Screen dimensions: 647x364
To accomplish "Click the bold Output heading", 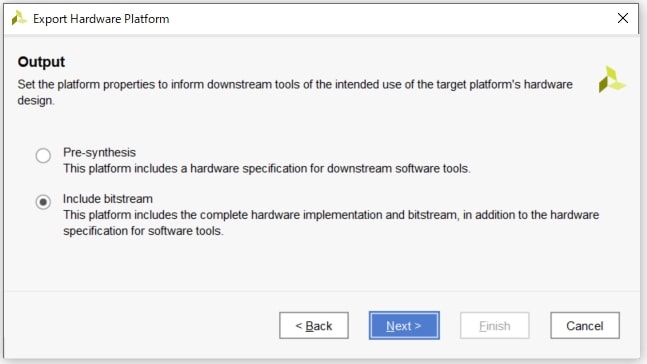I will click(x=41, y=61).
